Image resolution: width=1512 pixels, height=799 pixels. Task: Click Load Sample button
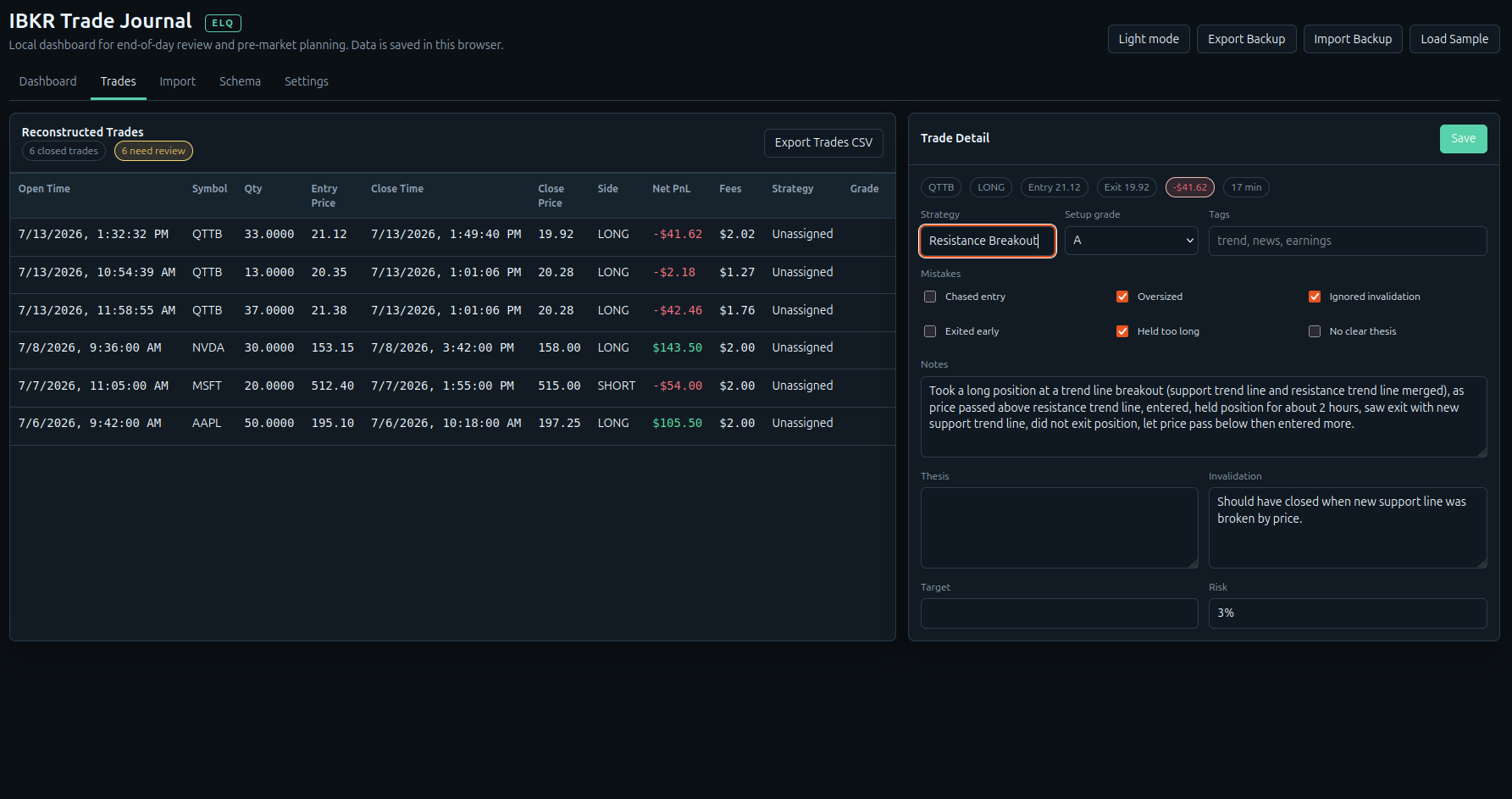(x=1454, y=39)
